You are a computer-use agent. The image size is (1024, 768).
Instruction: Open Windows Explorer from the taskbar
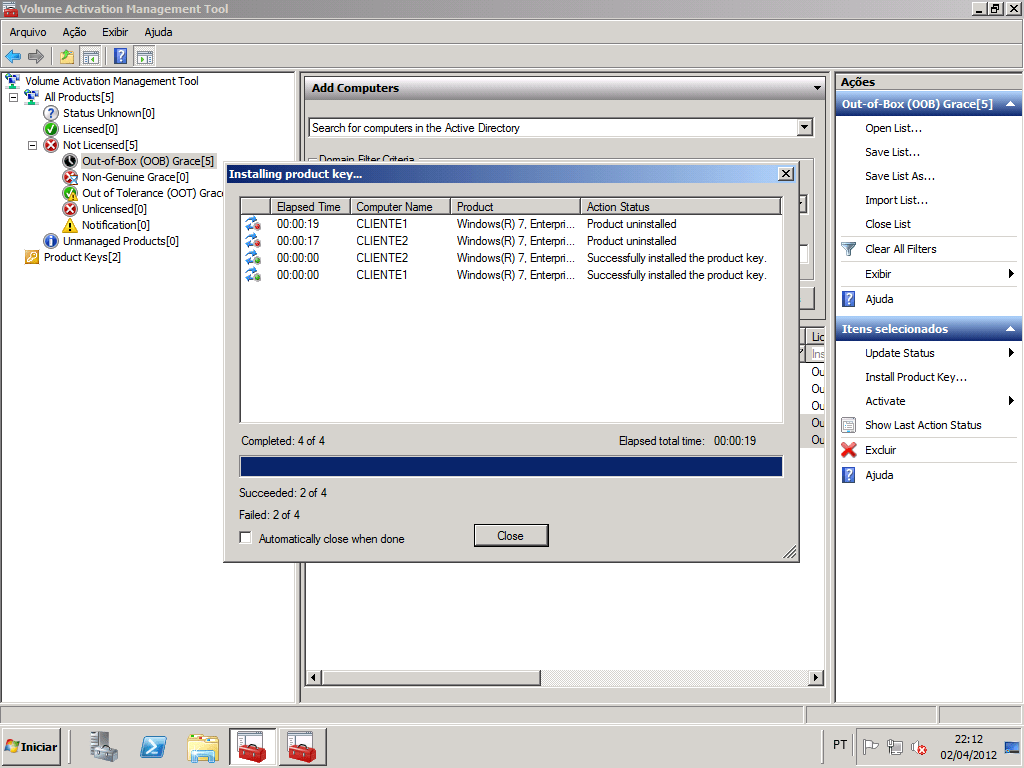tap(203, 747)
